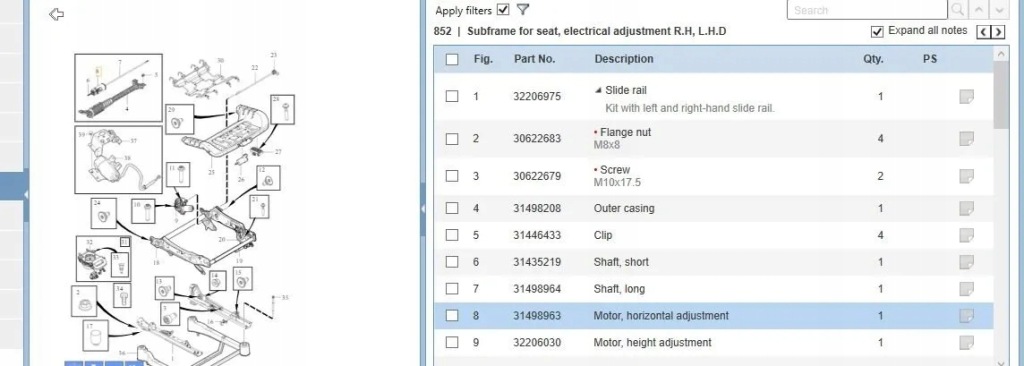The height and width of the screenshot is (366, 1024).
Task: Open the filter funnel icon
Action: [522, 9]
